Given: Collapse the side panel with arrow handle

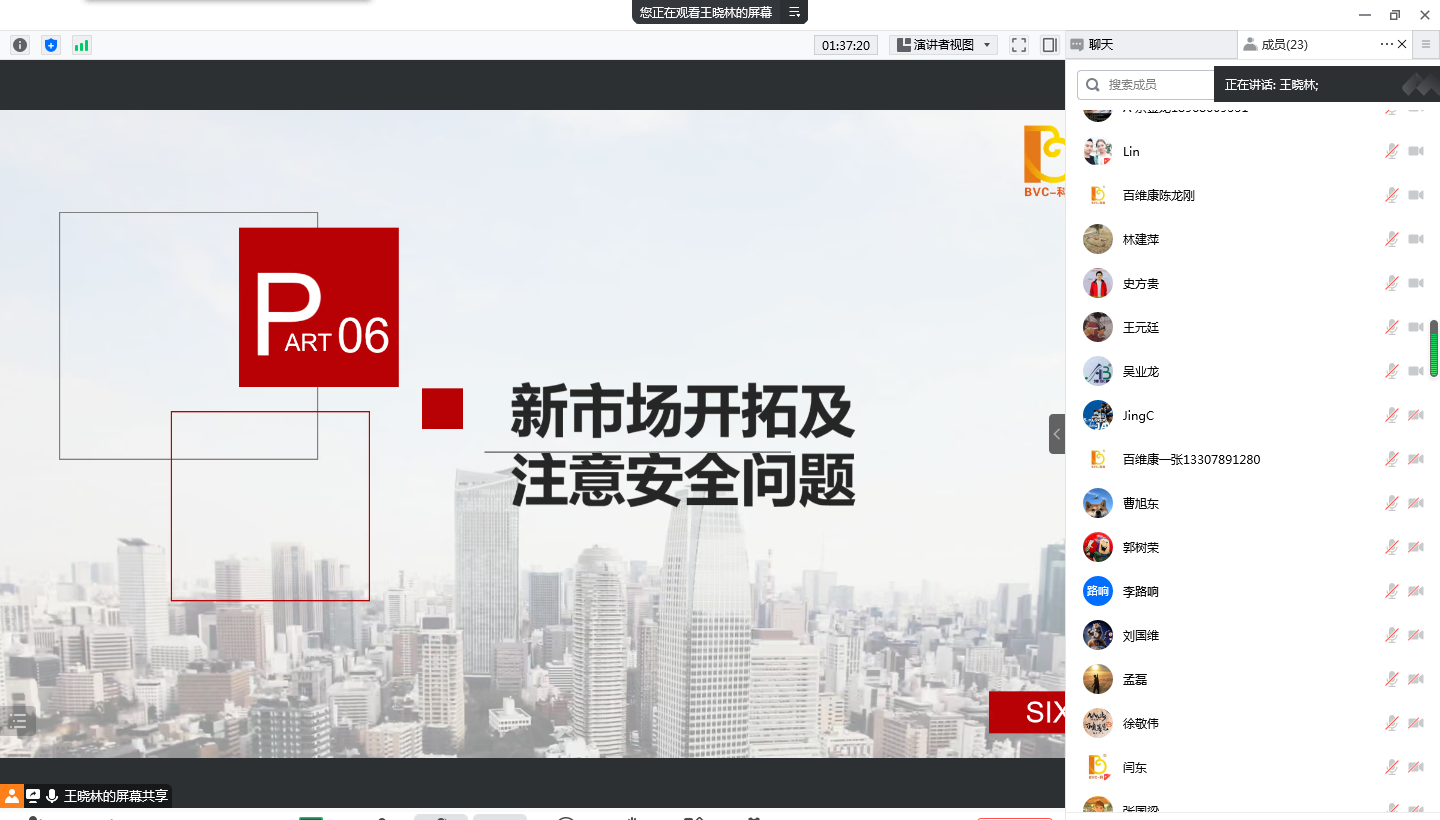Looking at the screenshot, I should coord(1056,434).
